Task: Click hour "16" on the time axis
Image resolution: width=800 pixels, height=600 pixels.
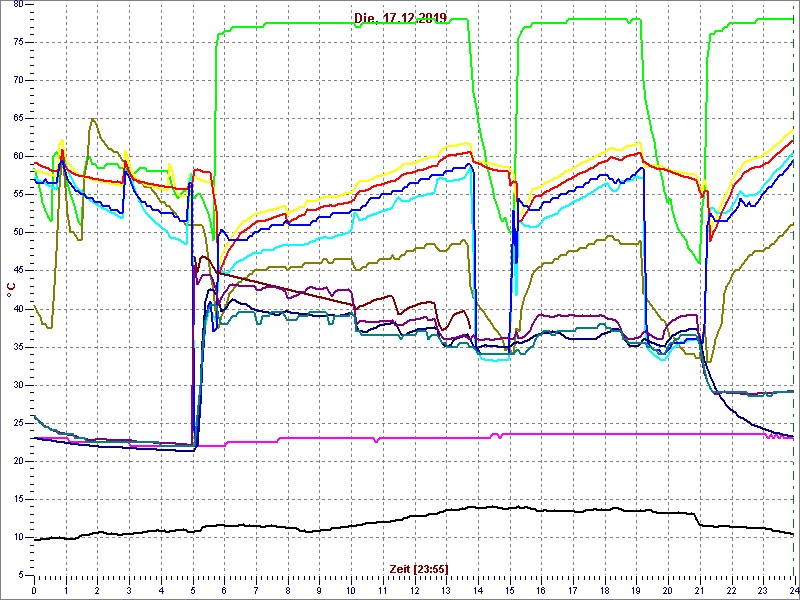Action: tap(541, 589)
